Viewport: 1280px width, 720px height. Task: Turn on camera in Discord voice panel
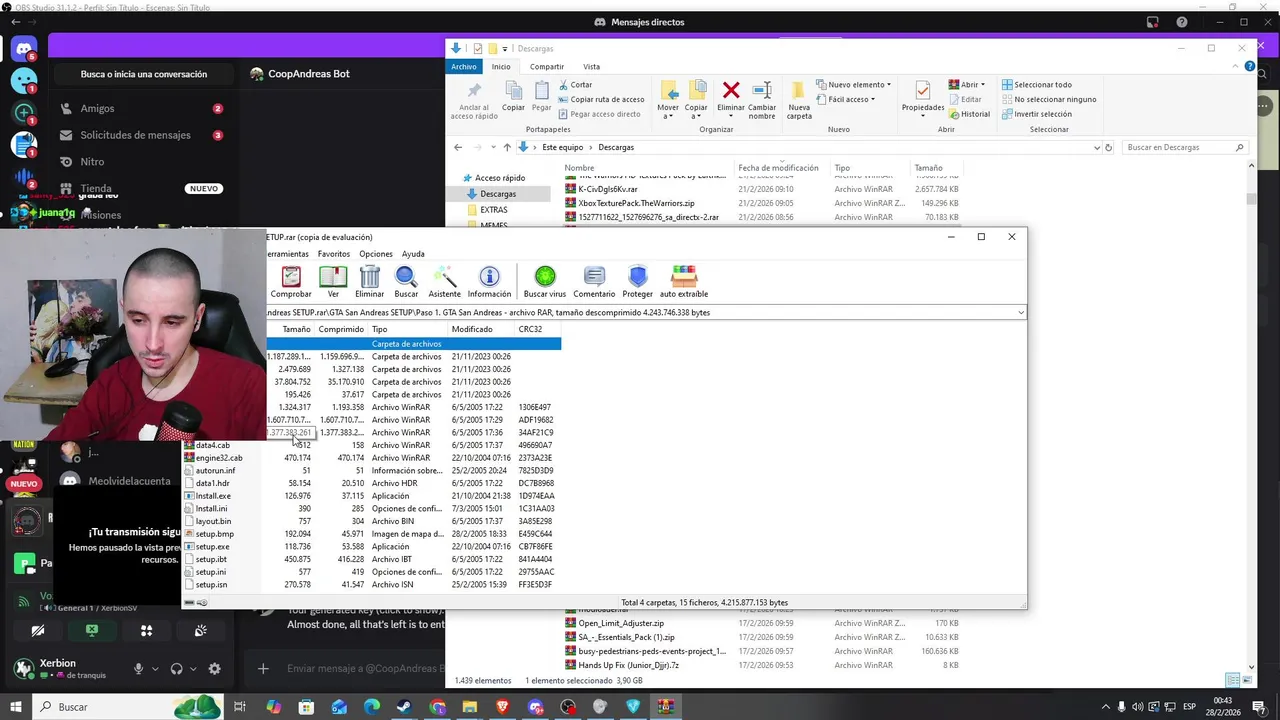pos(38,630)
